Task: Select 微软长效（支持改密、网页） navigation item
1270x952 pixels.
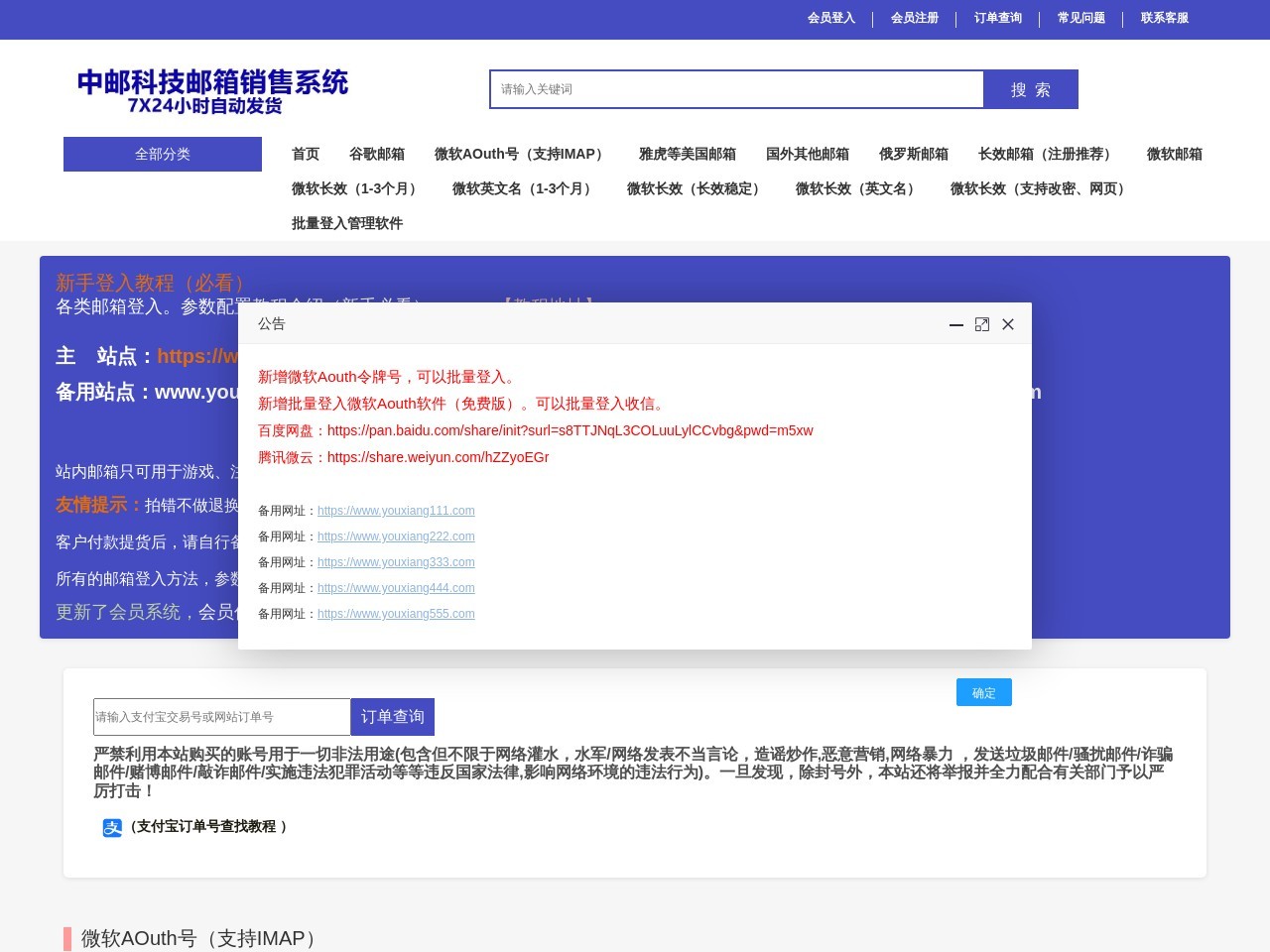Action: click(1041, 188)
